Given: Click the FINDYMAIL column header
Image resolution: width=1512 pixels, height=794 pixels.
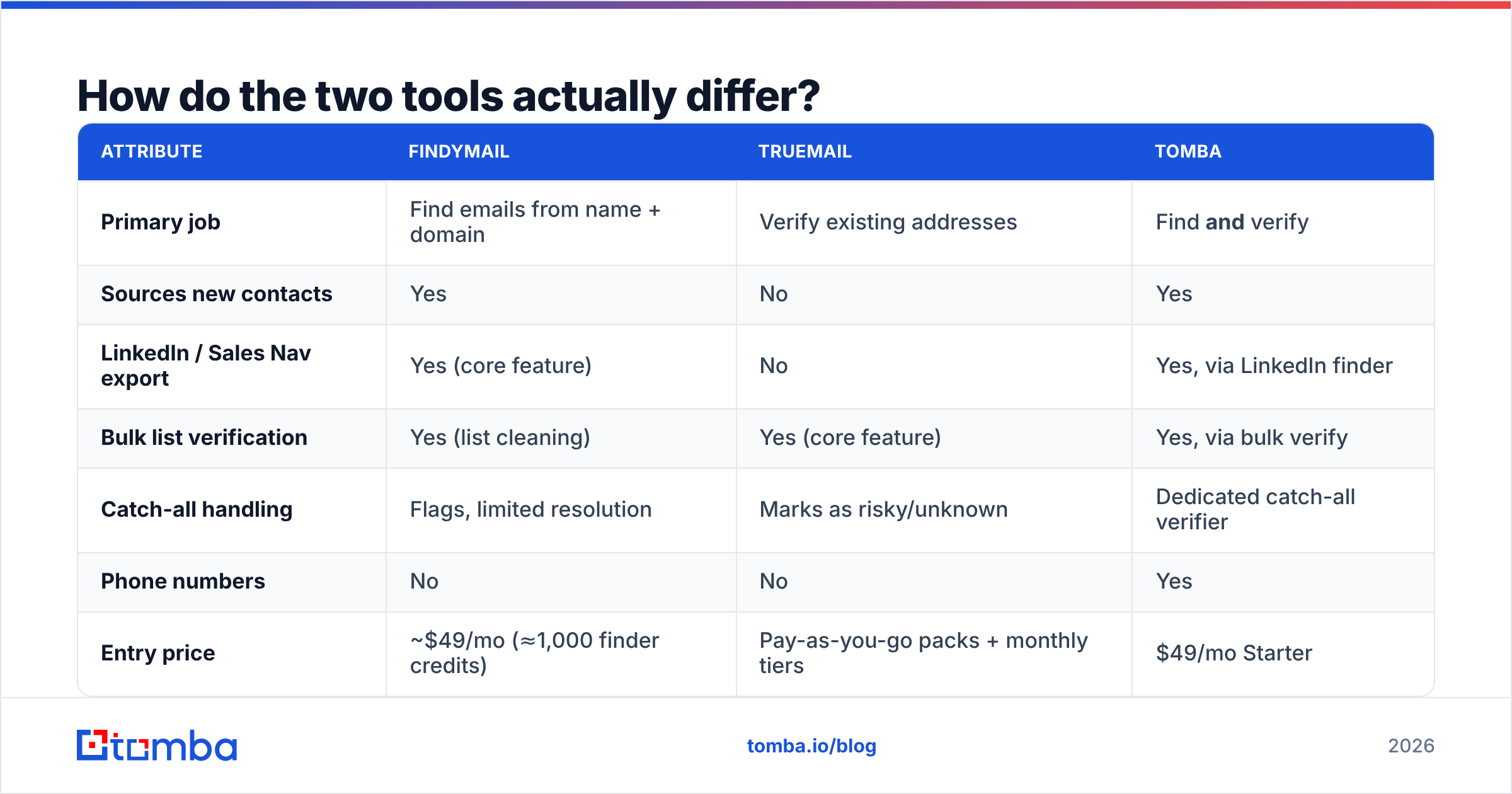Looking at the screenshot, I should pyautogui.click(x=459, y=152).
